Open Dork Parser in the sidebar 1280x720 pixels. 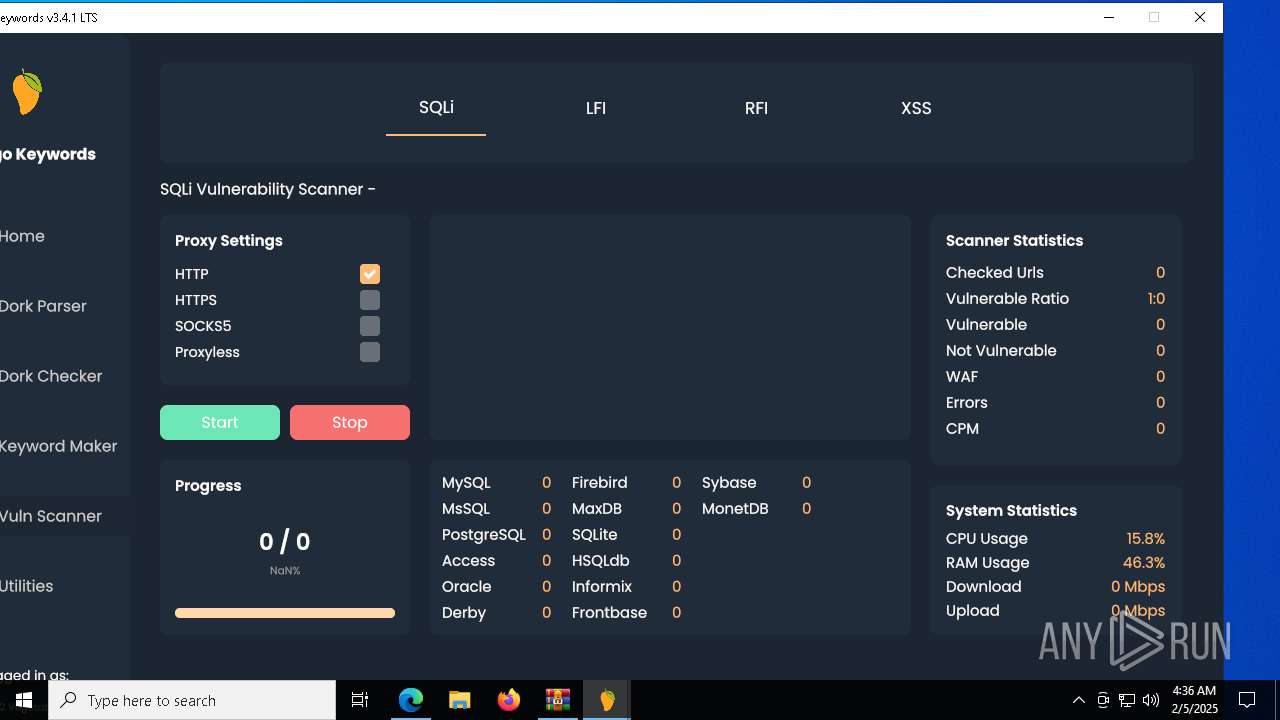pyautogui.click(x=43, y=306)
